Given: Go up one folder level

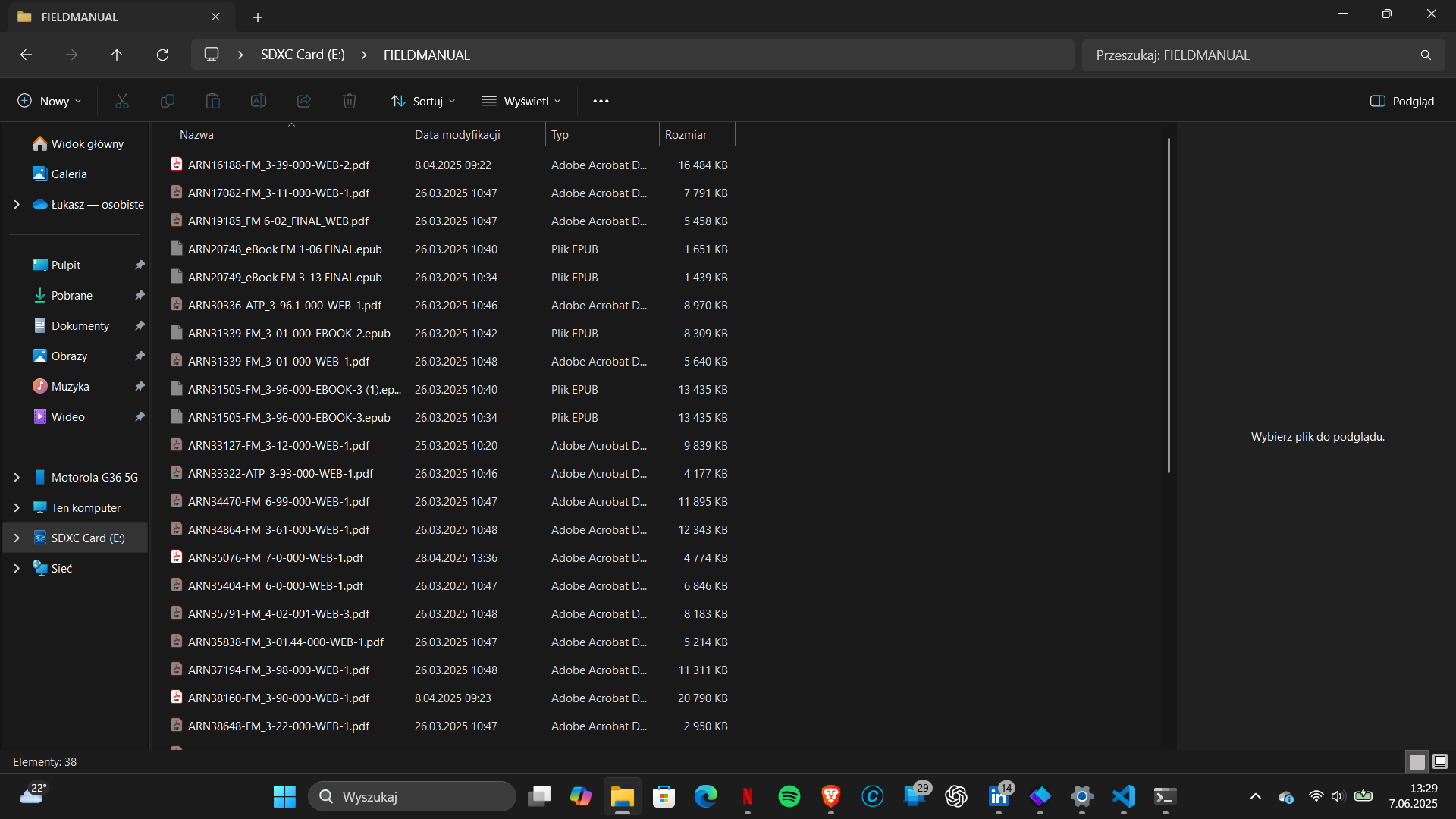Looking at the screenshot, I should (117, 55).
